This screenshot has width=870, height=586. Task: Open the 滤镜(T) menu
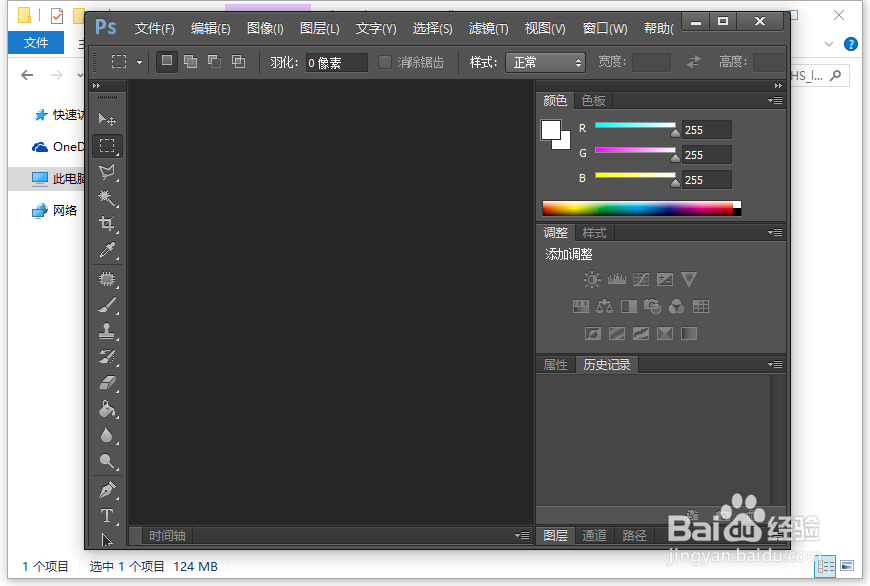[x=488, y=28]
